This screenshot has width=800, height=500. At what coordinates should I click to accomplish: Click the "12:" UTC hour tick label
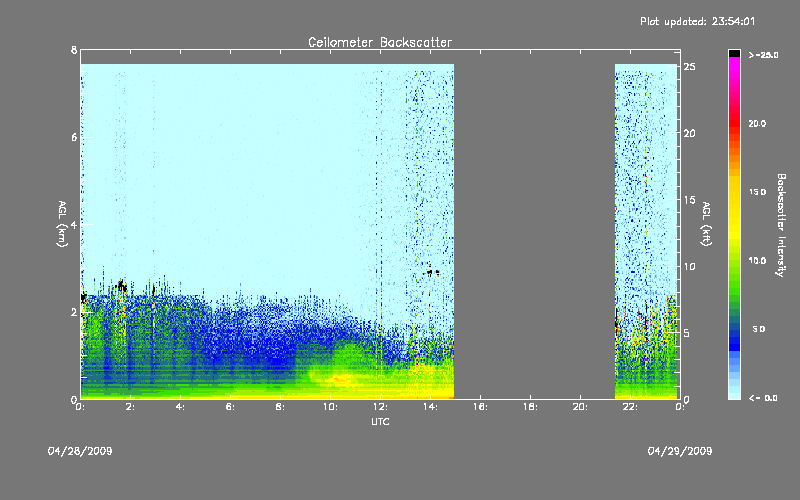(380, 407)
